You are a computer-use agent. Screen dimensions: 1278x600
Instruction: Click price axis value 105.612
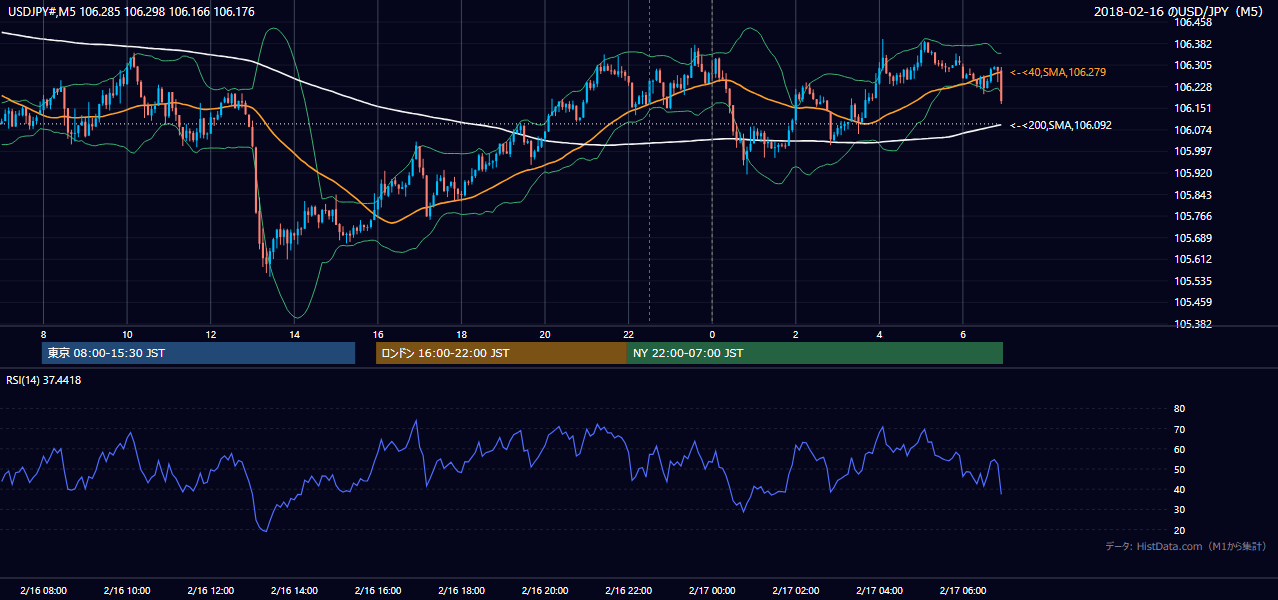[1194, 259]
